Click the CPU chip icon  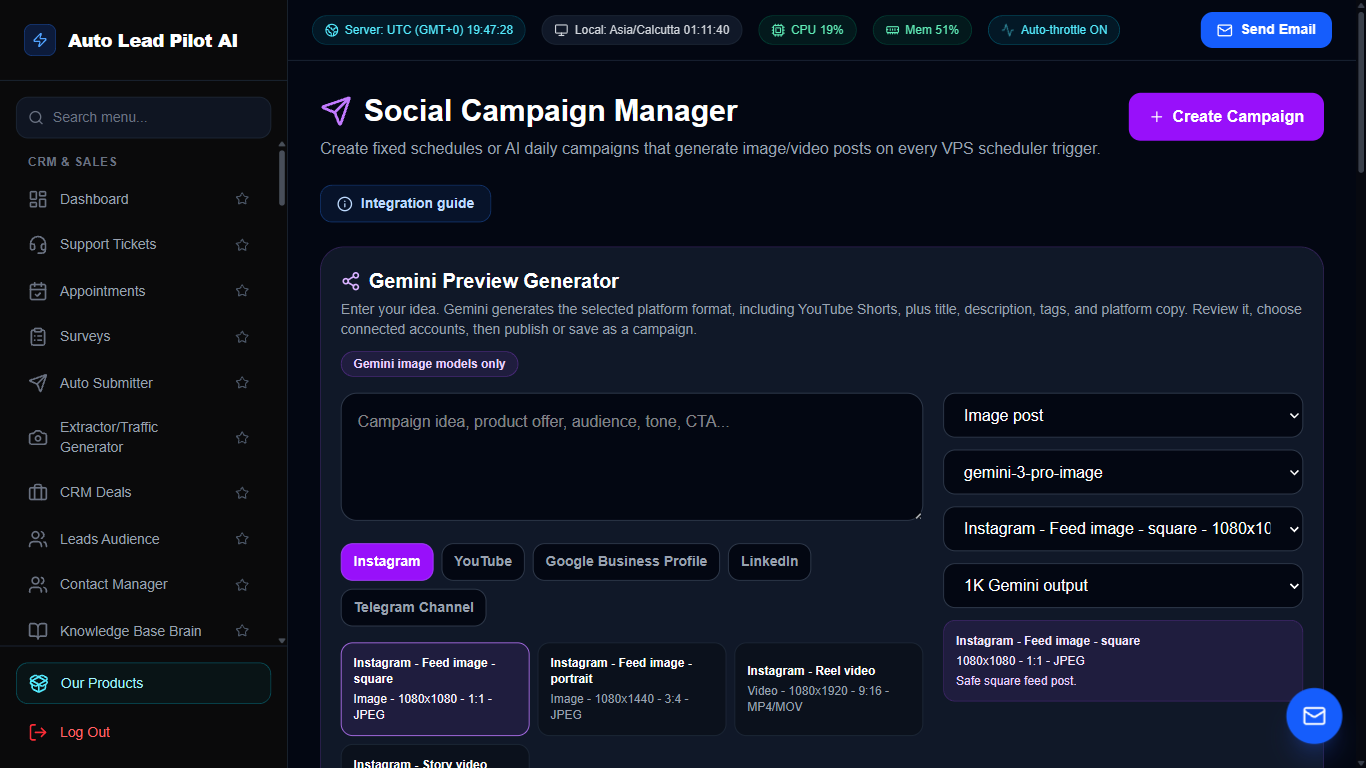pyautogui.click(x=778, y=30)
